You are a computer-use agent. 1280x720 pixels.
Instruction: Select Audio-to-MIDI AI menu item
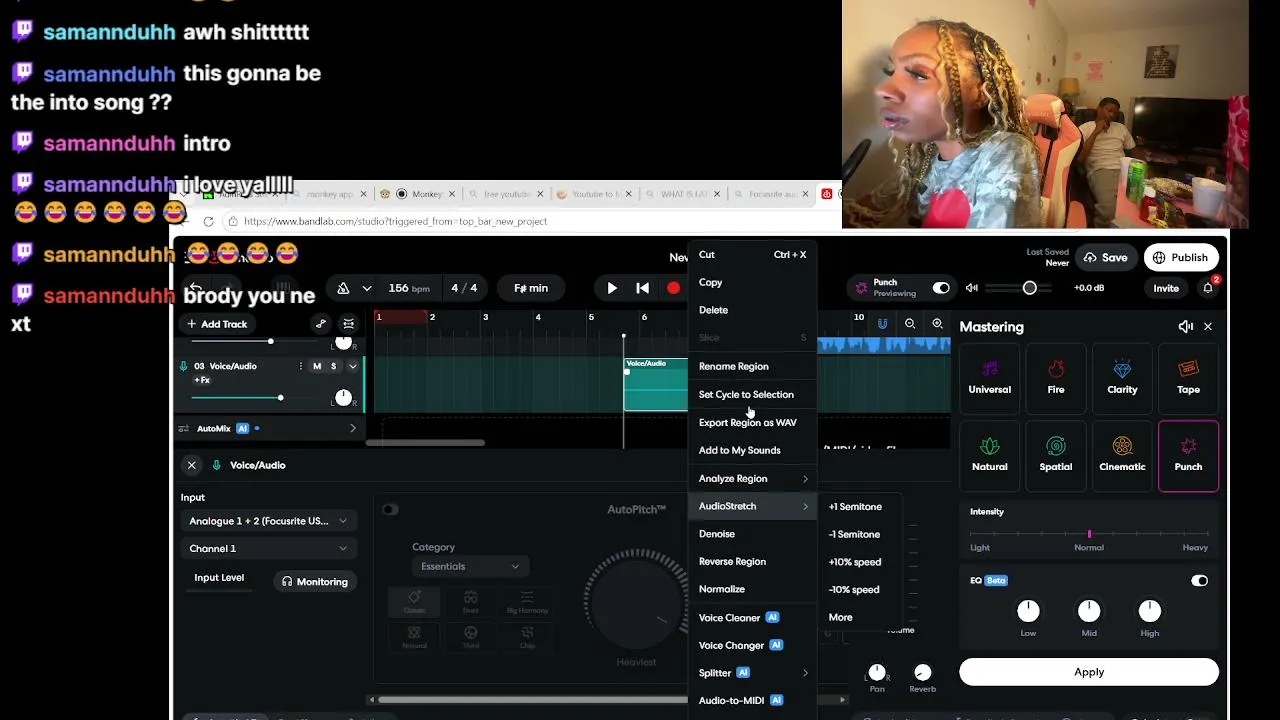(753, 700)
